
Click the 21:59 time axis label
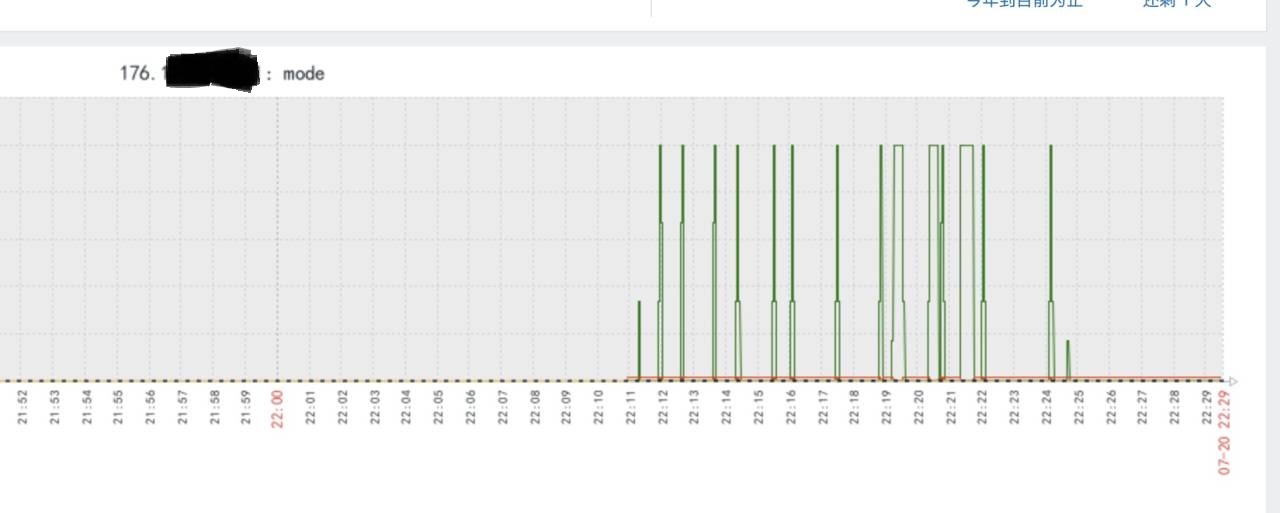[x=246, y=406]
